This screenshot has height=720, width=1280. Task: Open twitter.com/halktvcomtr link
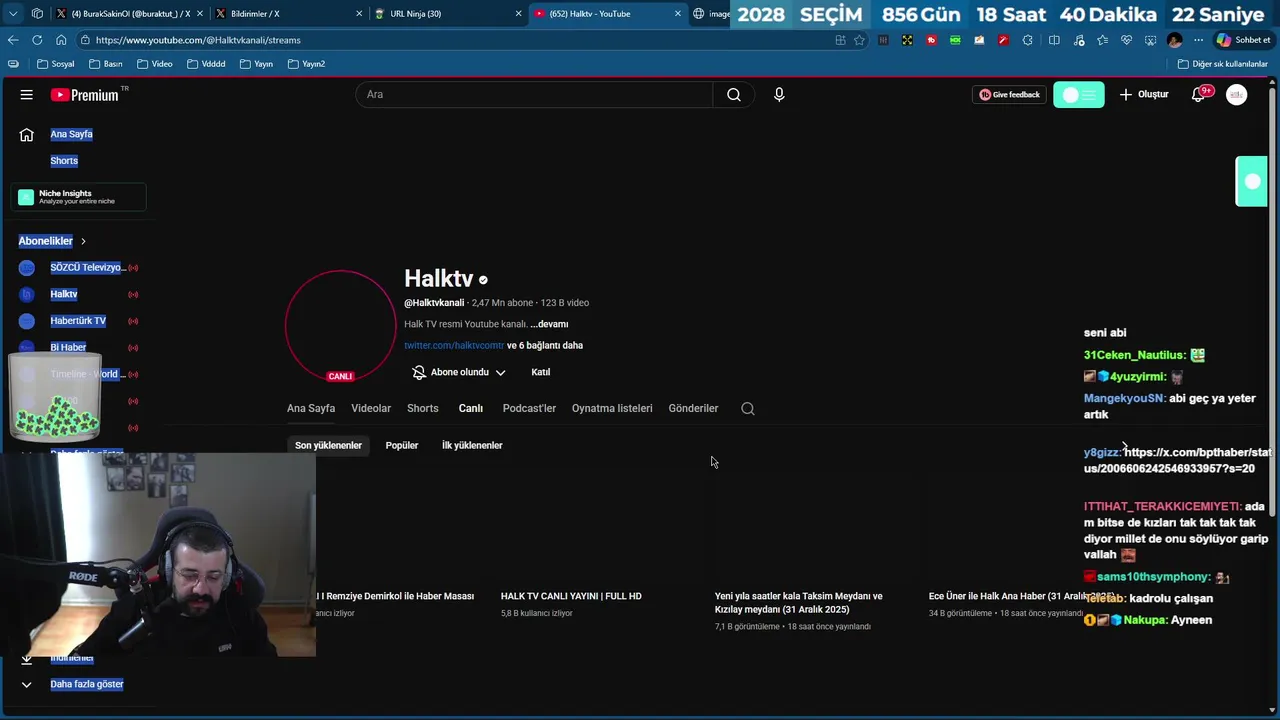tap(454, 345)
